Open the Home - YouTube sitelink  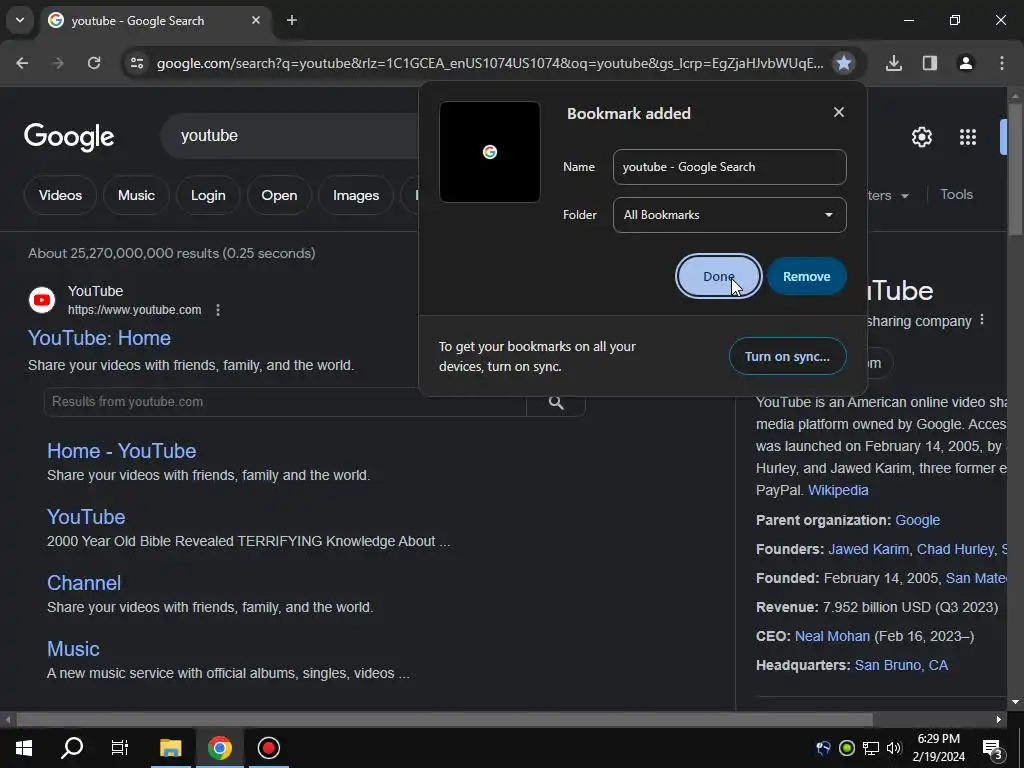(x=121, y=451)
